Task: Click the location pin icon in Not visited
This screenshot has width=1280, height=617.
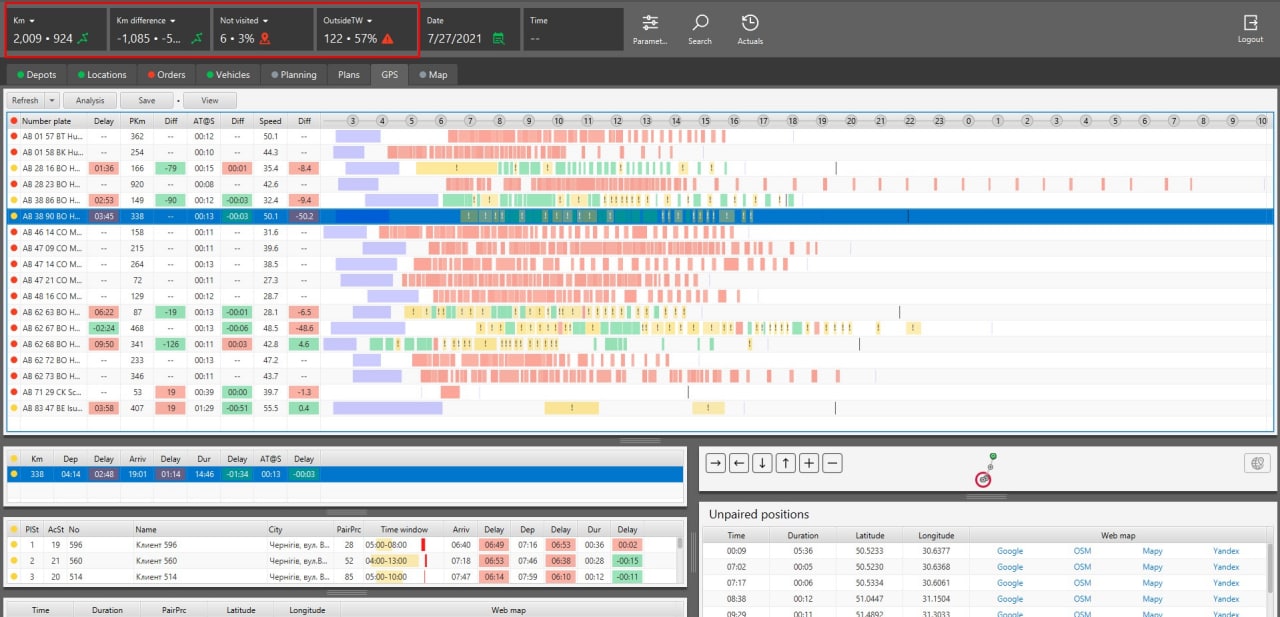Action: (x=265, y=39)
